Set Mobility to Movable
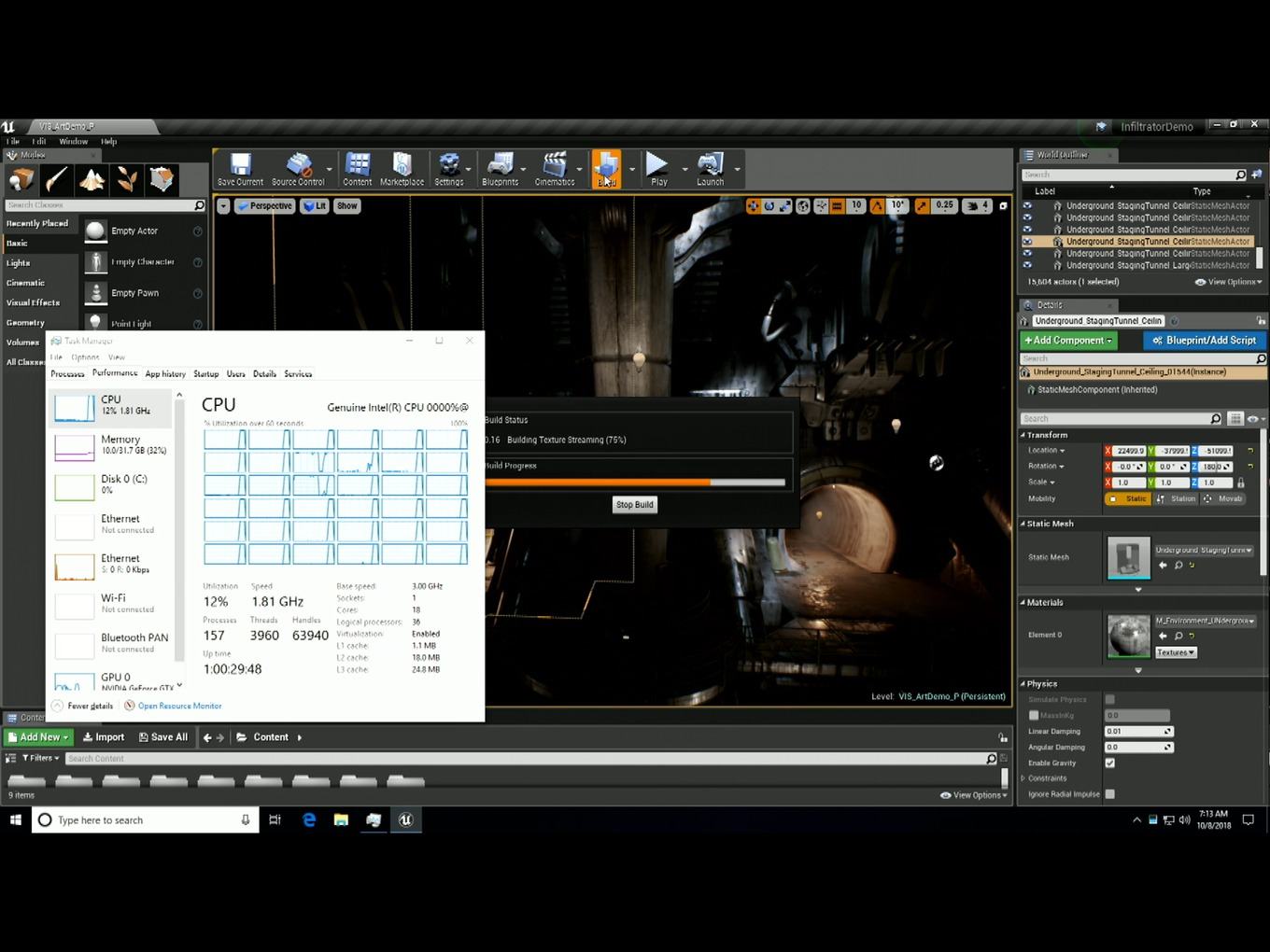This screenshot has width=1270, height=952. pos(1223,498)
